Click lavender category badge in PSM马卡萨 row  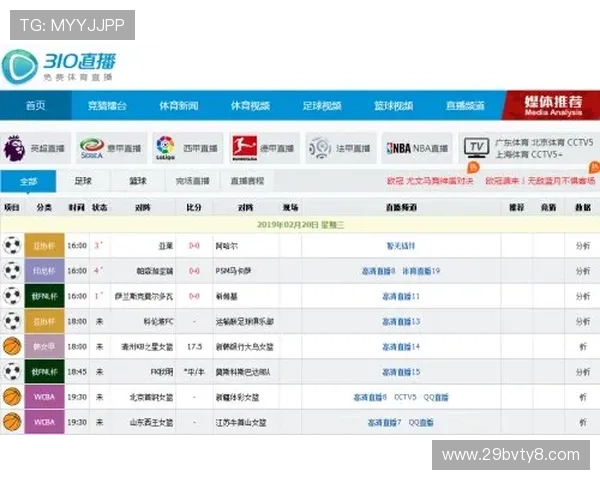pyautogui.click(x=44, y=271)
